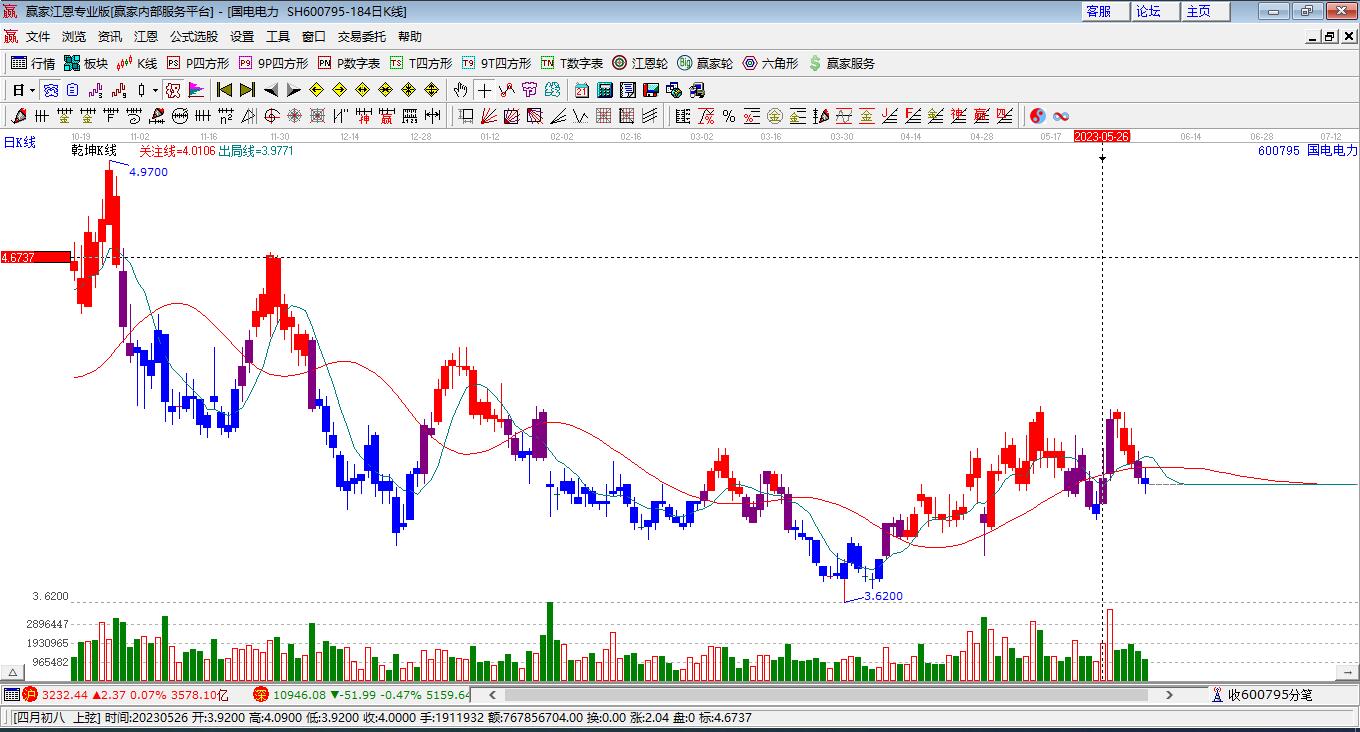The image size is (1360, 732).
Task: Open the 交易委托 menu
Action: click(x=361, y=36)
